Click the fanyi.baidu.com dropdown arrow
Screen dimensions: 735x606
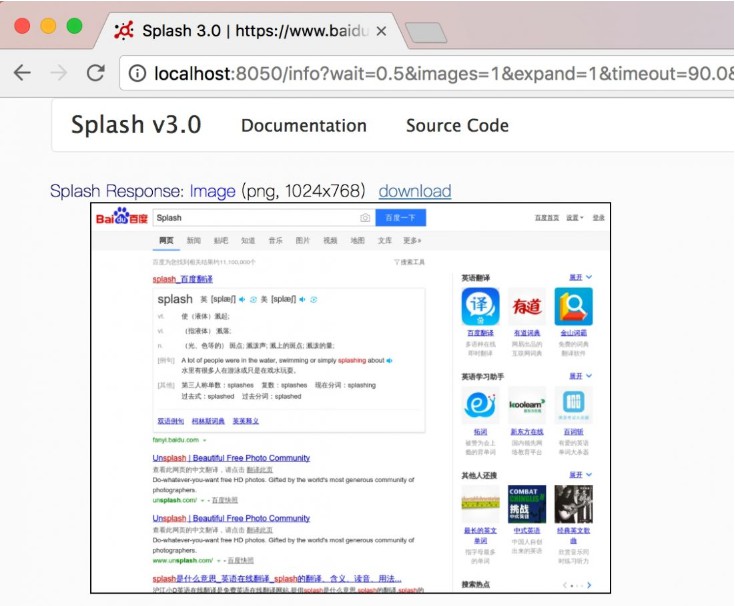point(204,440)
